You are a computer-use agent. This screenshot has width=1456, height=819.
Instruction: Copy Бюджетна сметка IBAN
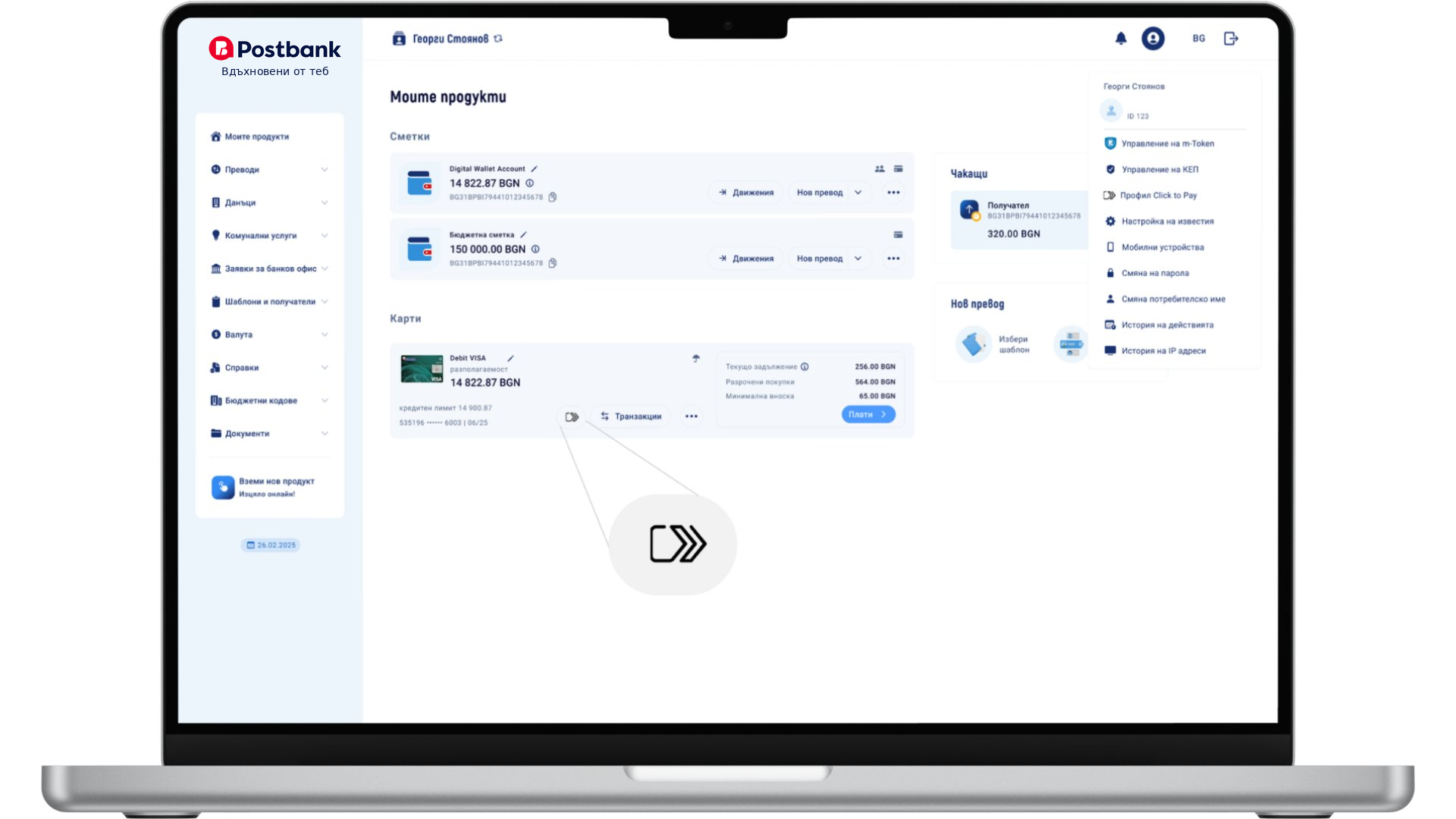[553, 263]
